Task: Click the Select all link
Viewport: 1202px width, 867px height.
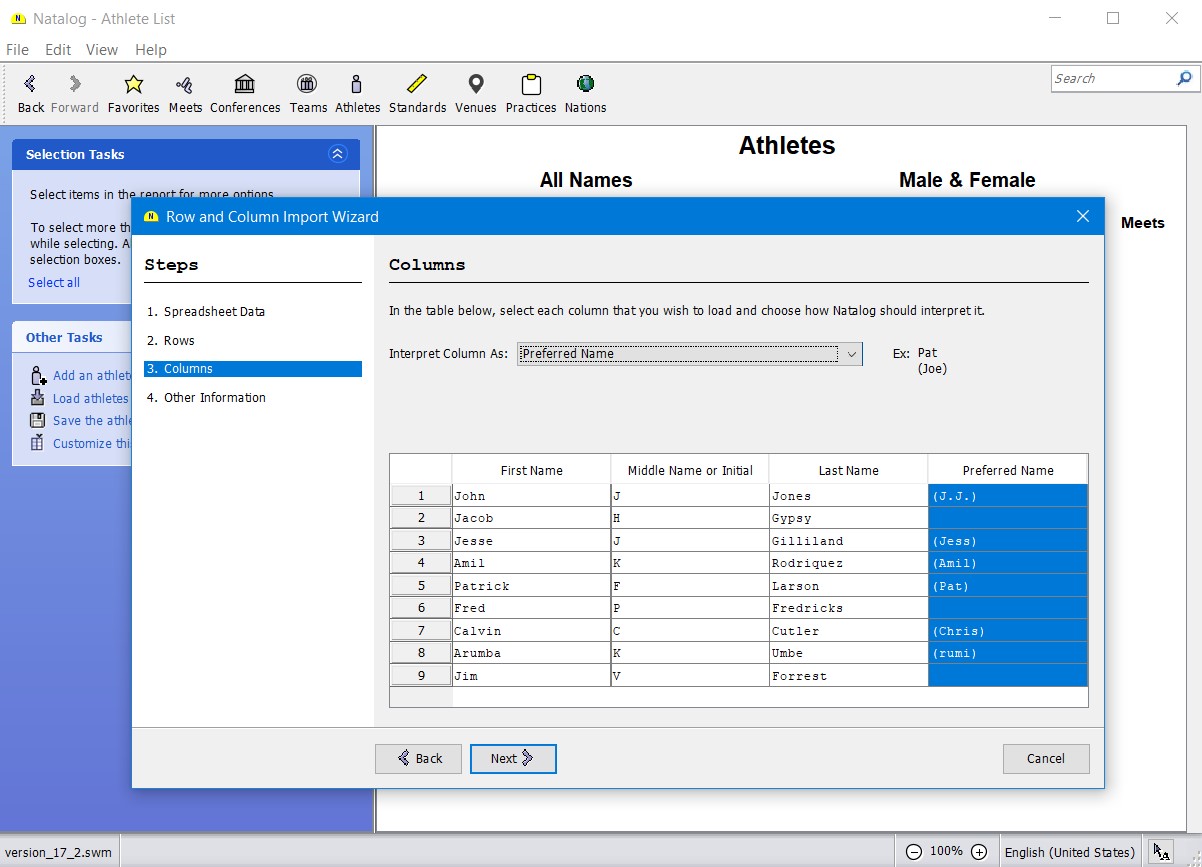Action: (54, 283)
